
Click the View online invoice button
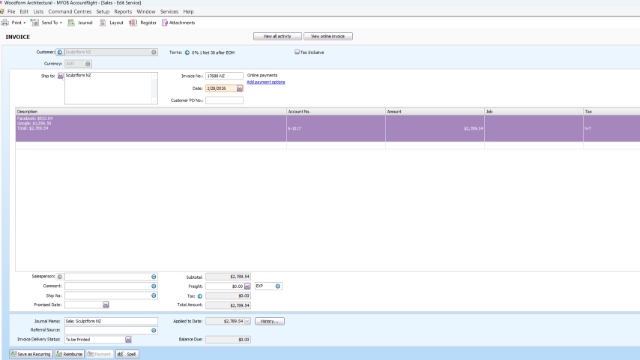coord(328,36)
